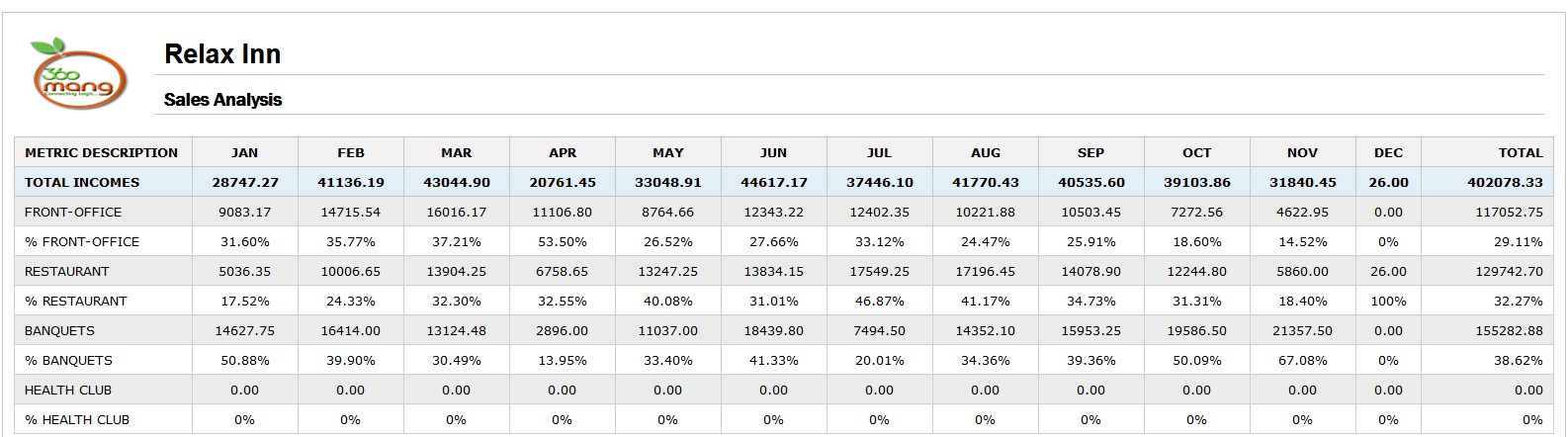
Task: Click the % RESTAURANT row label
Action: coord(76,301)
